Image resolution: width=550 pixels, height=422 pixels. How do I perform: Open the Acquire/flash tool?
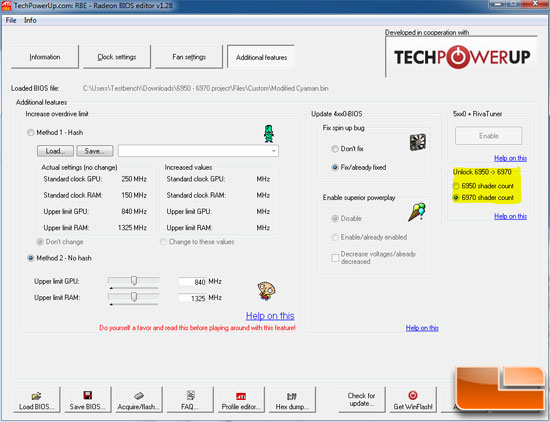(139, 400)
